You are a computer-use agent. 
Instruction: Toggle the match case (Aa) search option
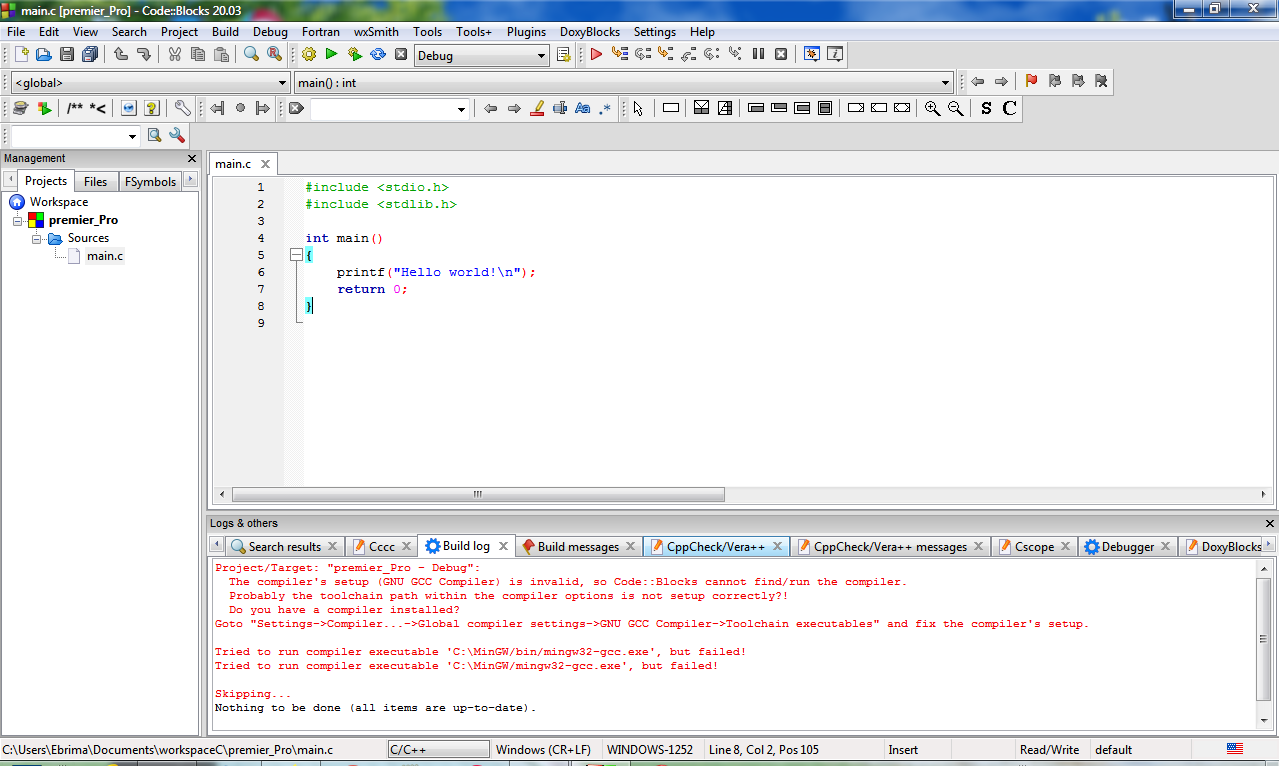click(582, 107)
